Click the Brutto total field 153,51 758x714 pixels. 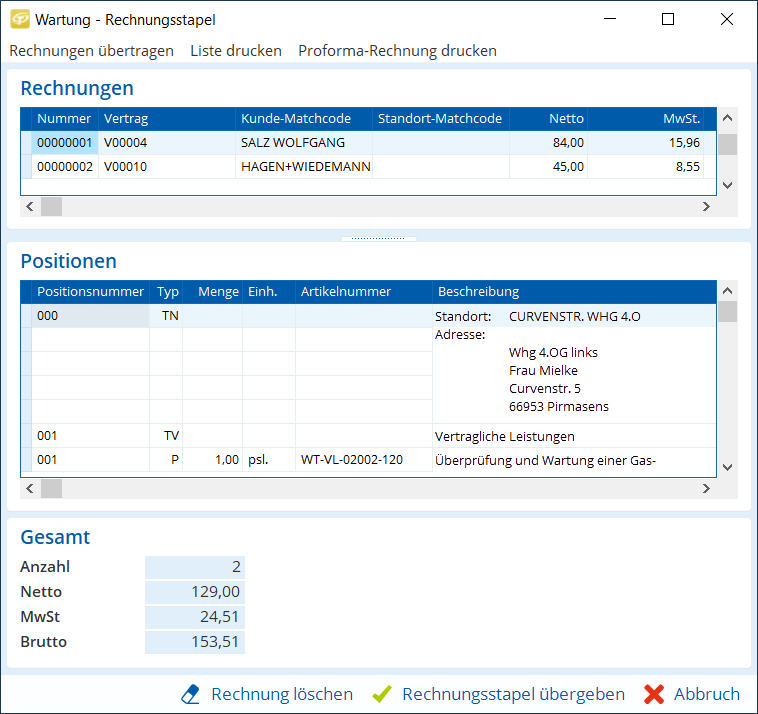point(195,642)
